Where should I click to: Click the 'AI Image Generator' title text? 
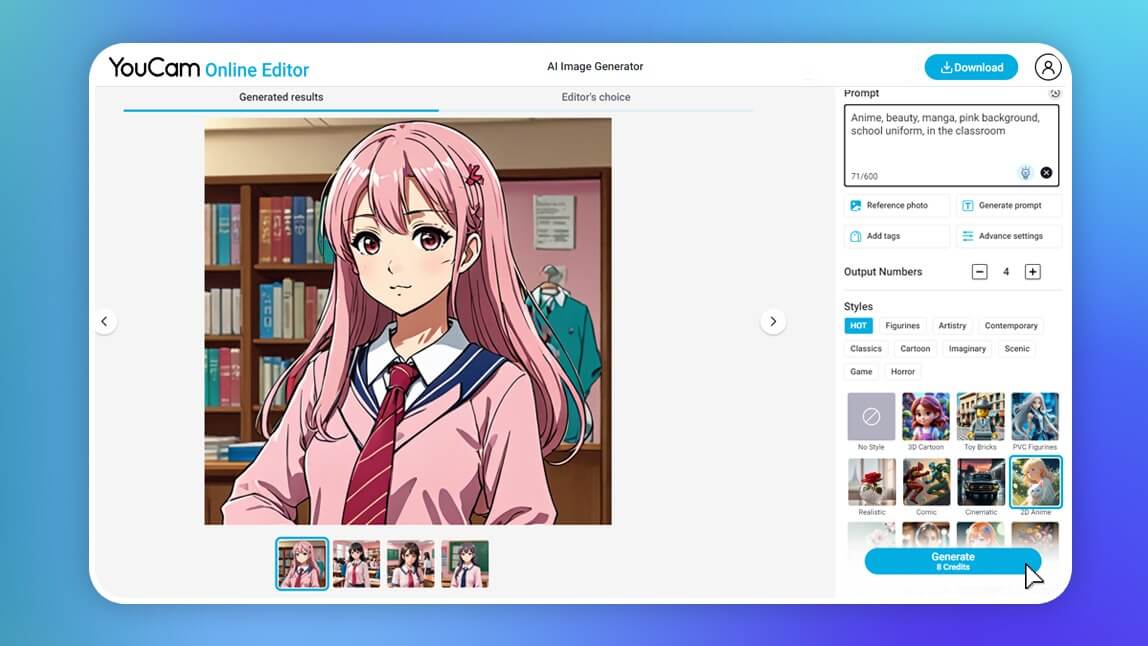click(x=595, y=67)
